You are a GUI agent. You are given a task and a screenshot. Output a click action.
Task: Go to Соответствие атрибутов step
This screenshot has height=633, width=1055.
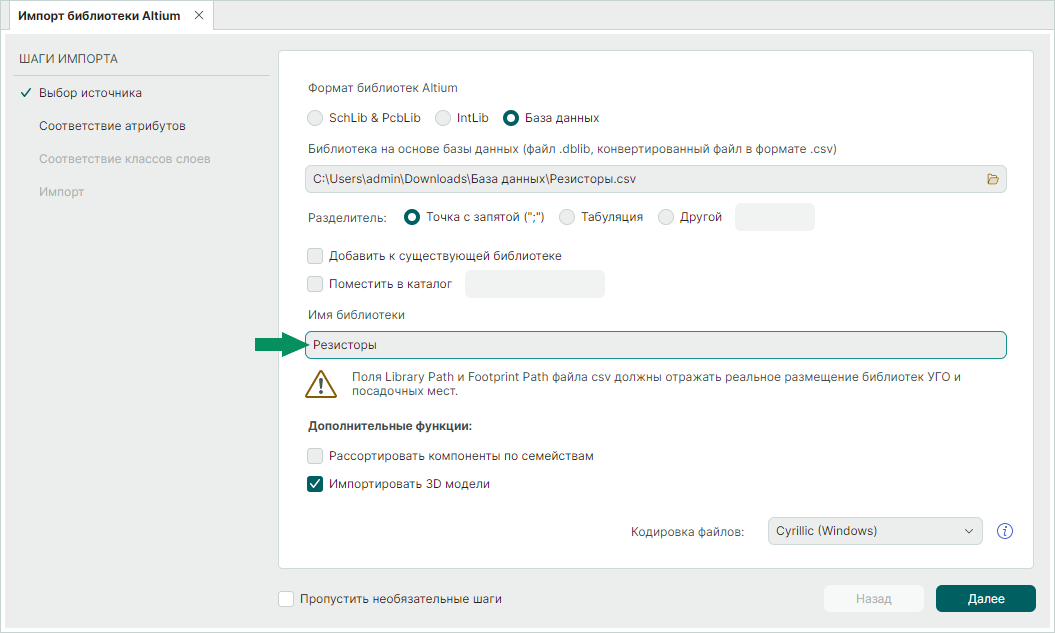click(x=112, y=126)
